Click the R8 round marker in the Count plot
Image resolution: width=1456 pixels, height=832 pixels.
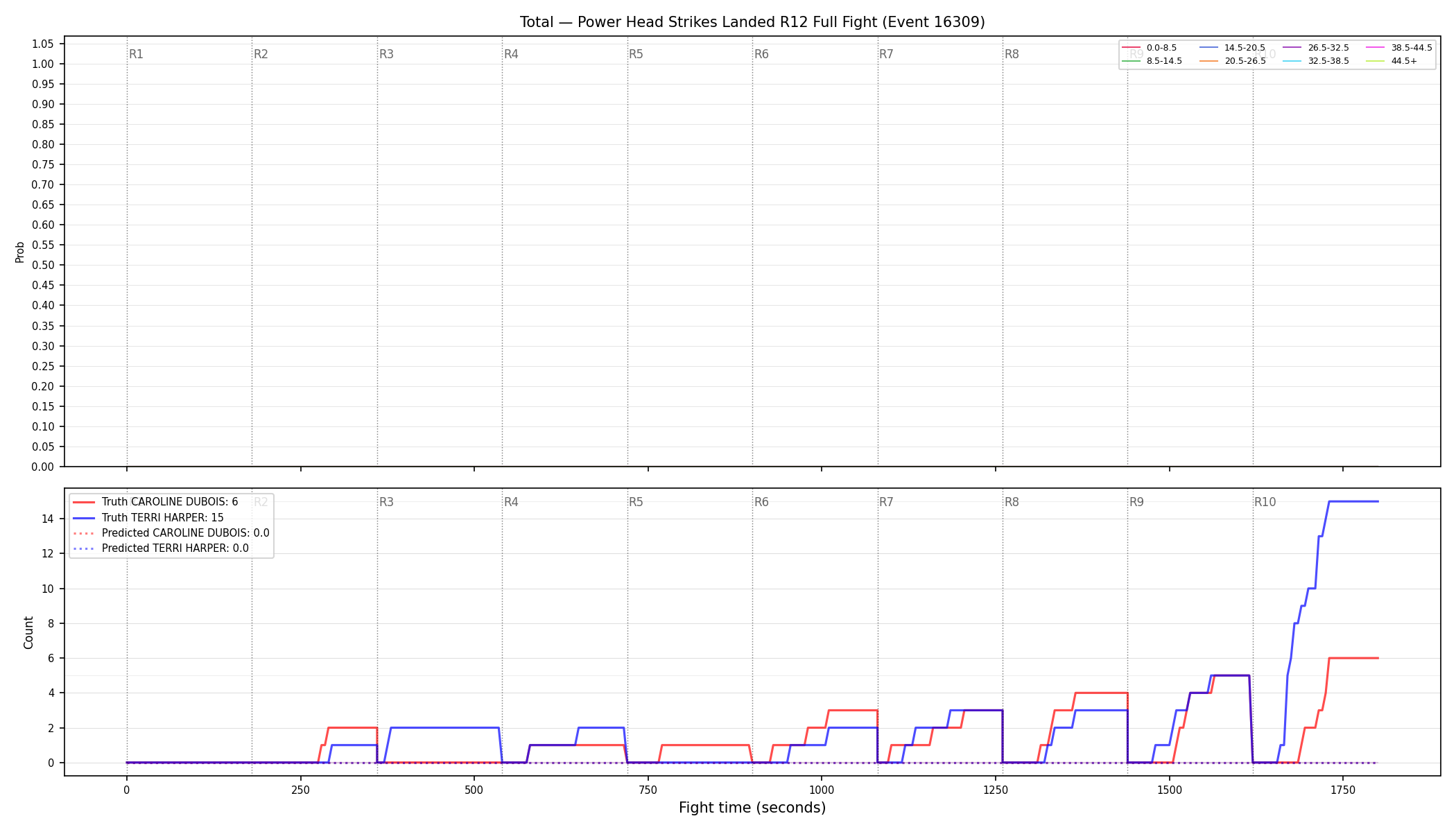tap(1012, 502)
